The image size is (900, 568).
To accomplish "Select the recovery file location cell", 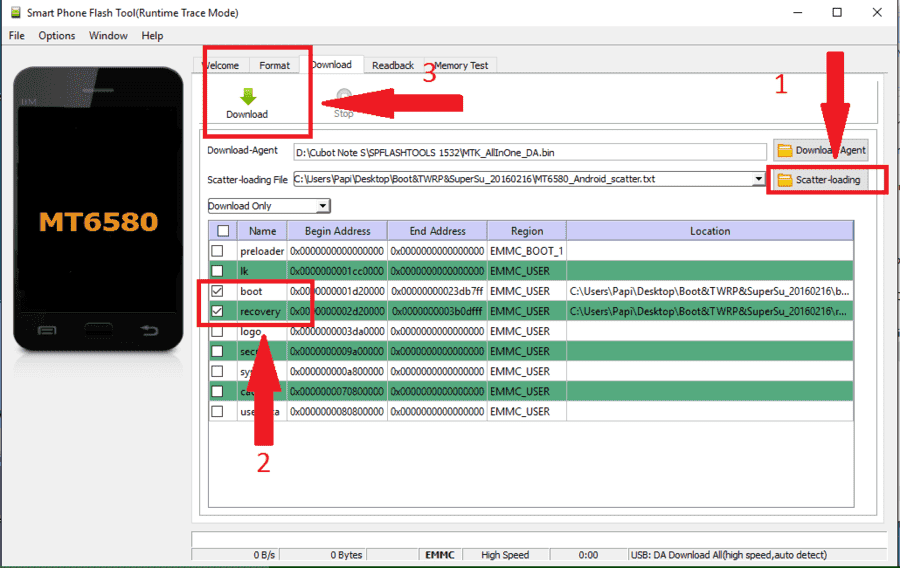I will (x=710, y=311).
